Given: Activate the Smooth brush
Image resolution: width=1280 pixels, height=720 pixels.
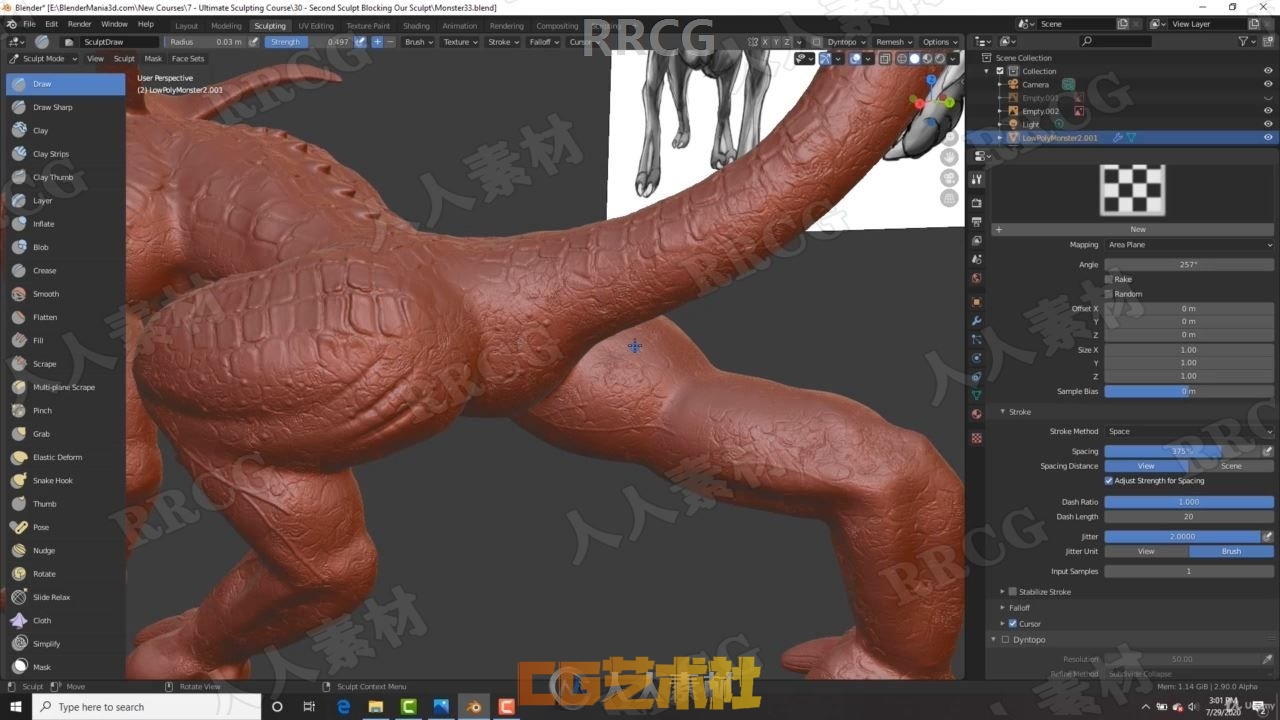Looking at the screenshot, I should (x=65, y=294).
